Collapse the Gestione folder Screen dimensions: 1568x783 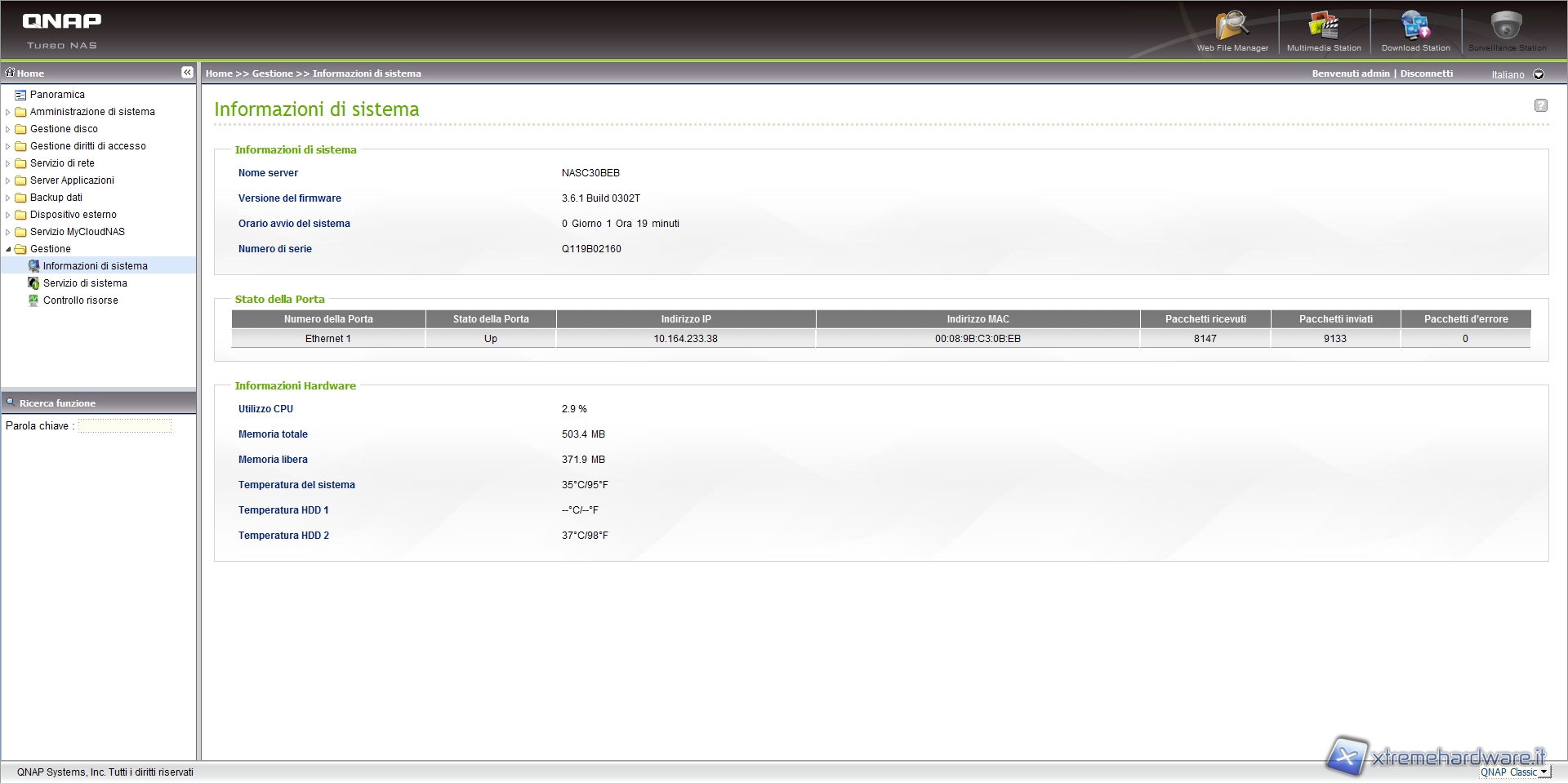click(x=8, y=249)
